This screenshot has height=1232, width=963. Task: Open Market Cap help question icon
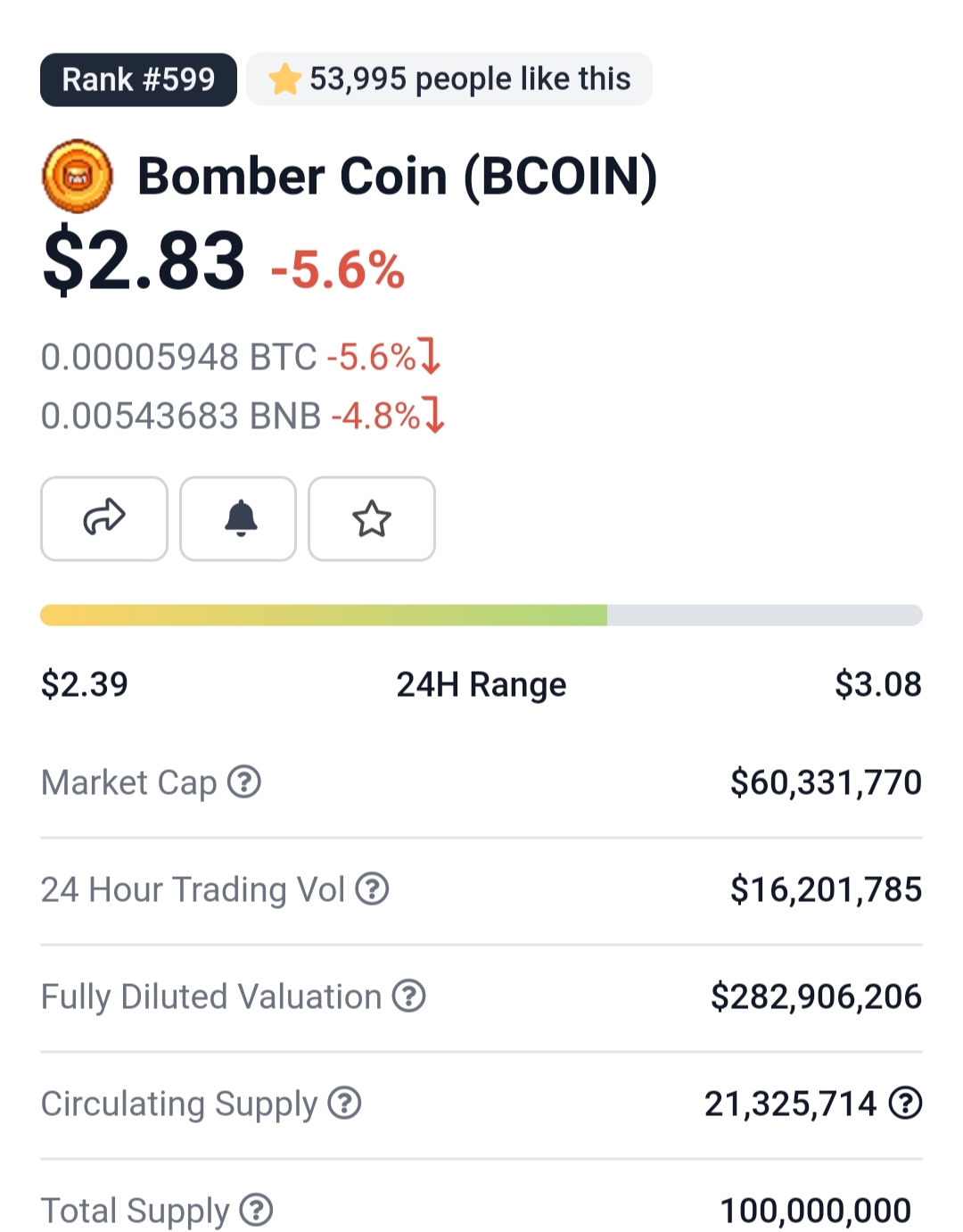click(244, 781)
